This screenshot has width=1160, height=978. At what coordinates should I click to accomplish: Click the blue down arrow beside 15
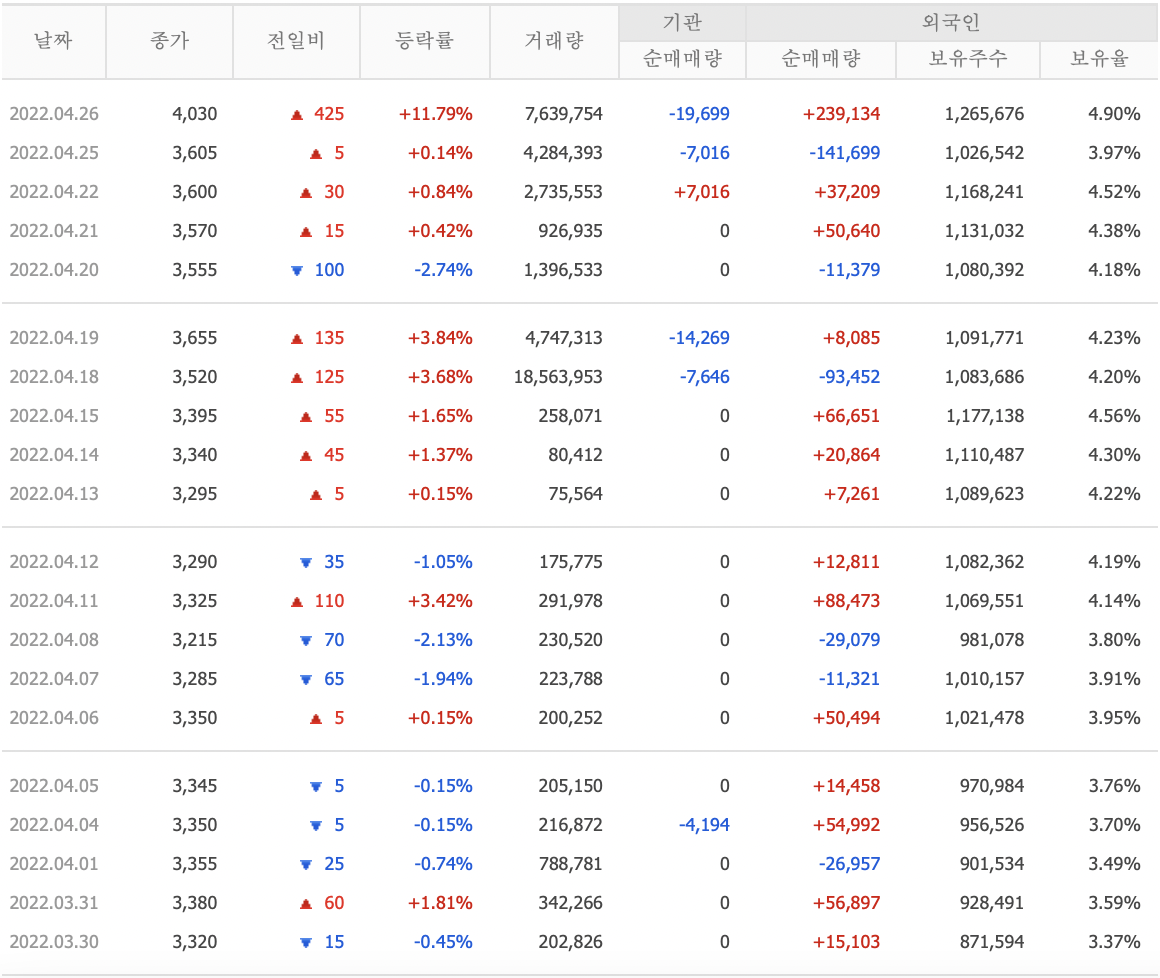[x=306, y=943]
